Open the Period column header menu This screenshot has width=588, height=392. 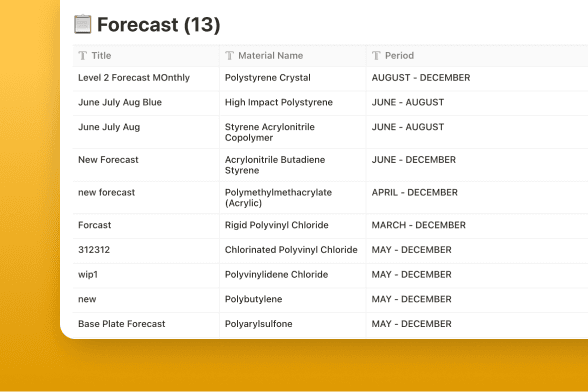(x=477, y=56)
